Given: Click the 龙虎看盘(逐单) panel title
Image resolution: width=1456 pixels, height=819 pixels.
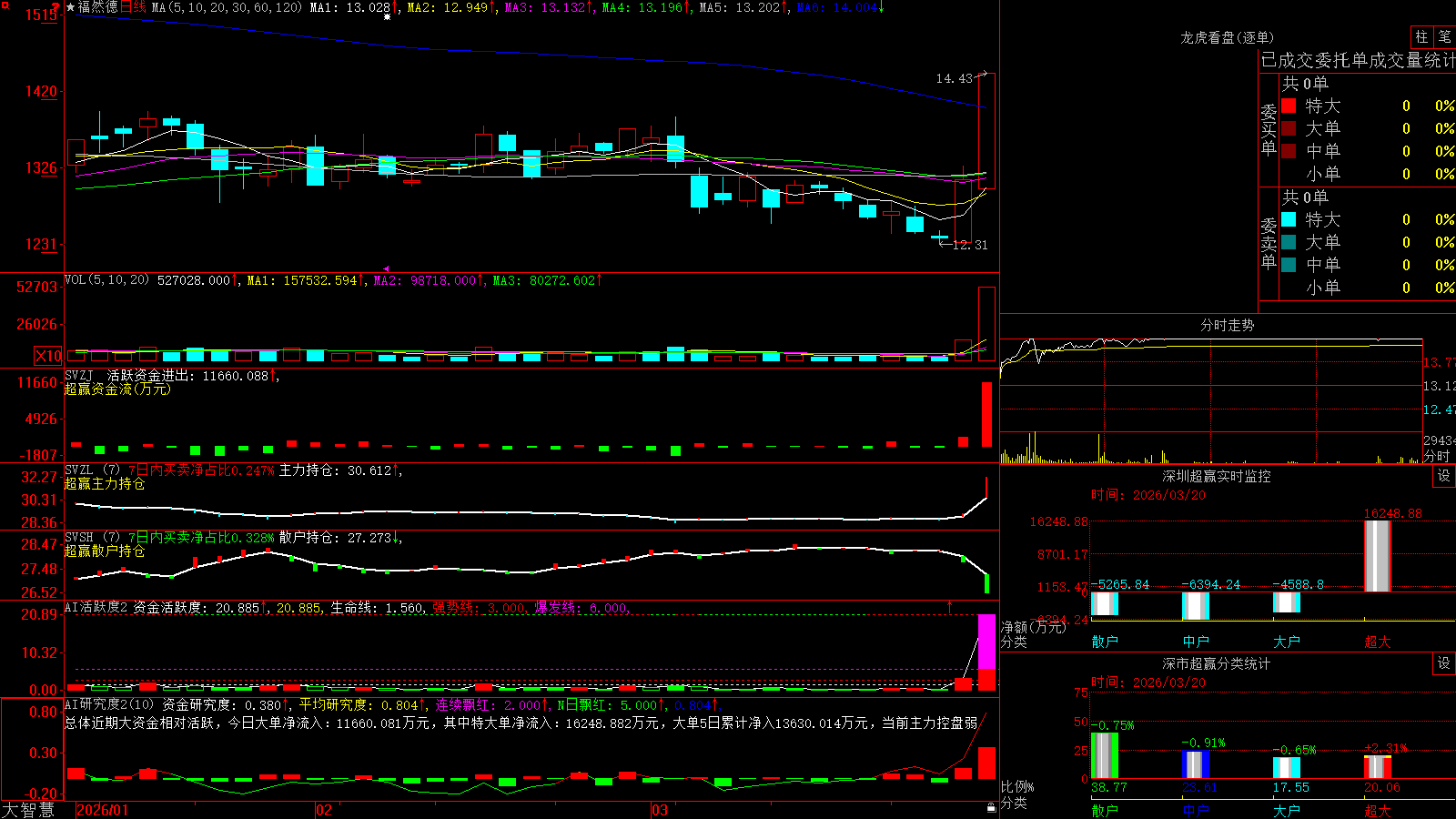Looking at the screenshot, I should coord(1228,37).
